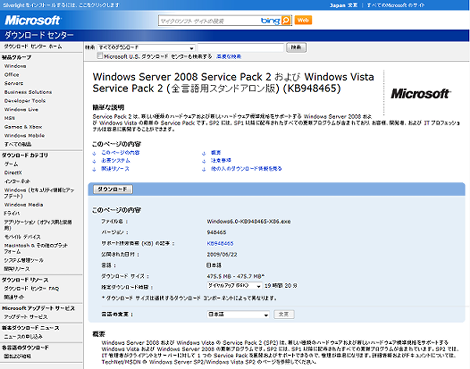Jump to 関連リソース anchor link
Image resolution: width=470 pixels, height=369 pixels.
click(115, 169)
